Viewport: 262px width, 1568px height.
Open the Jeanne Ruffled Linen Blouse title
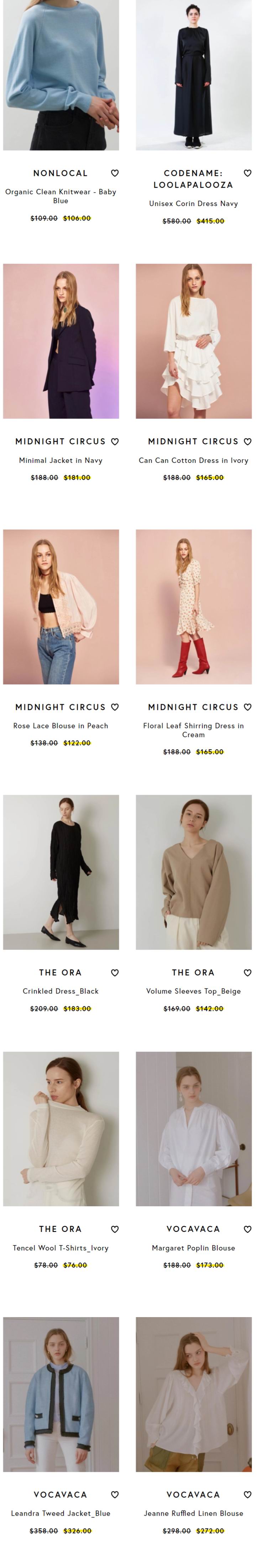pyautogui.click(x=193, y=1513)
